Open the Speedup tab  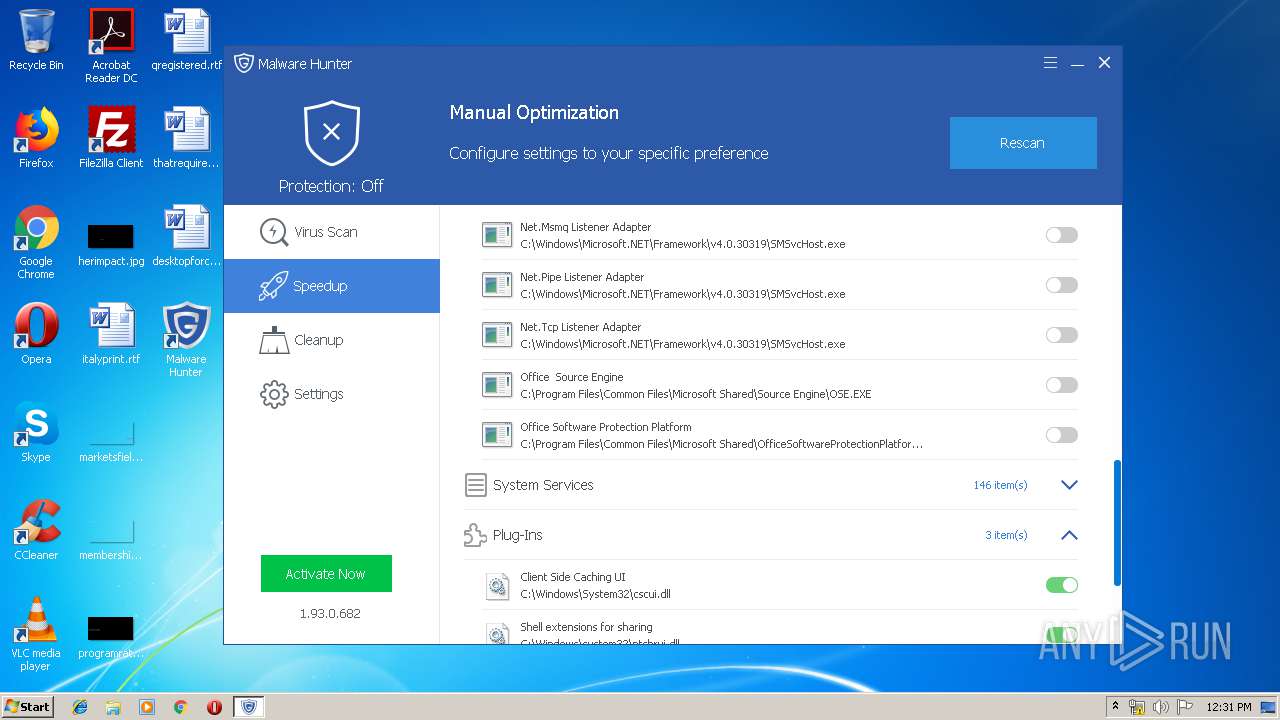coord(332,286)
